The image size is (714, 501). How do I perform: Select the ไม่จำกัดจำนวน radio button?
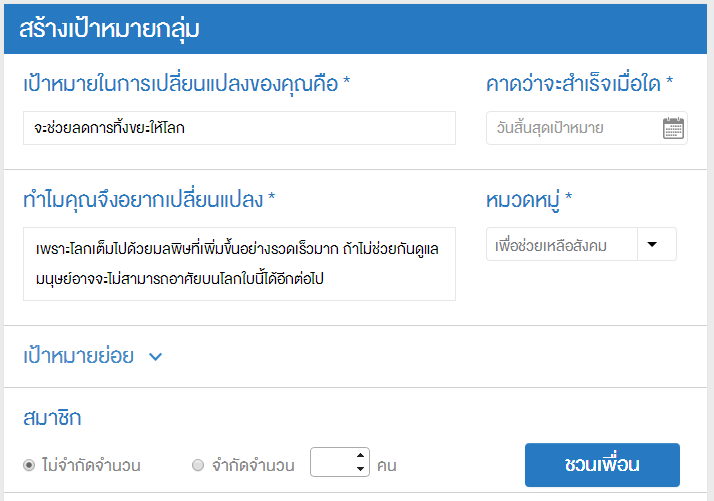[x=29, y=465]
